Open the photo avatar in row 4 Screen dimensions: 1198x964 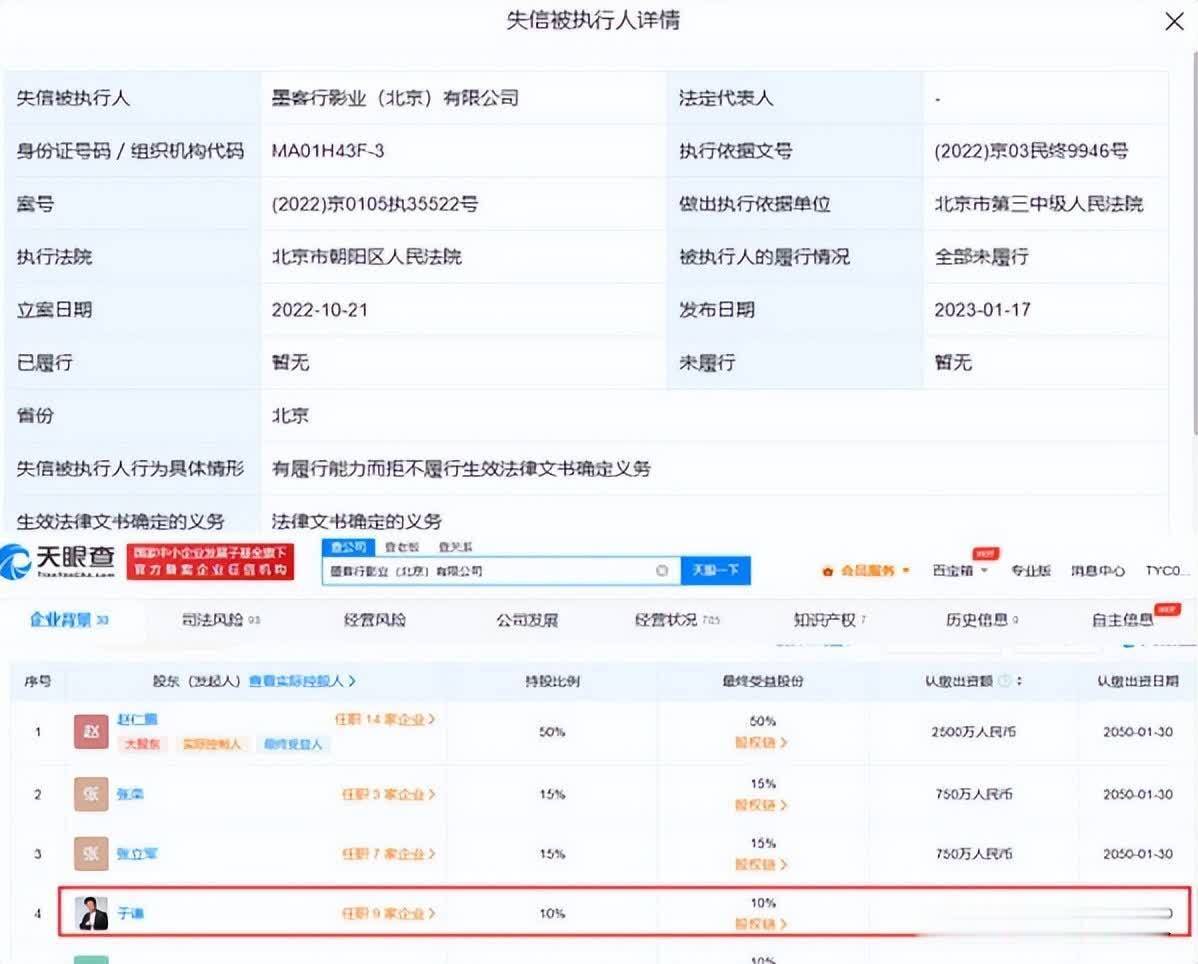click(91, 913)
